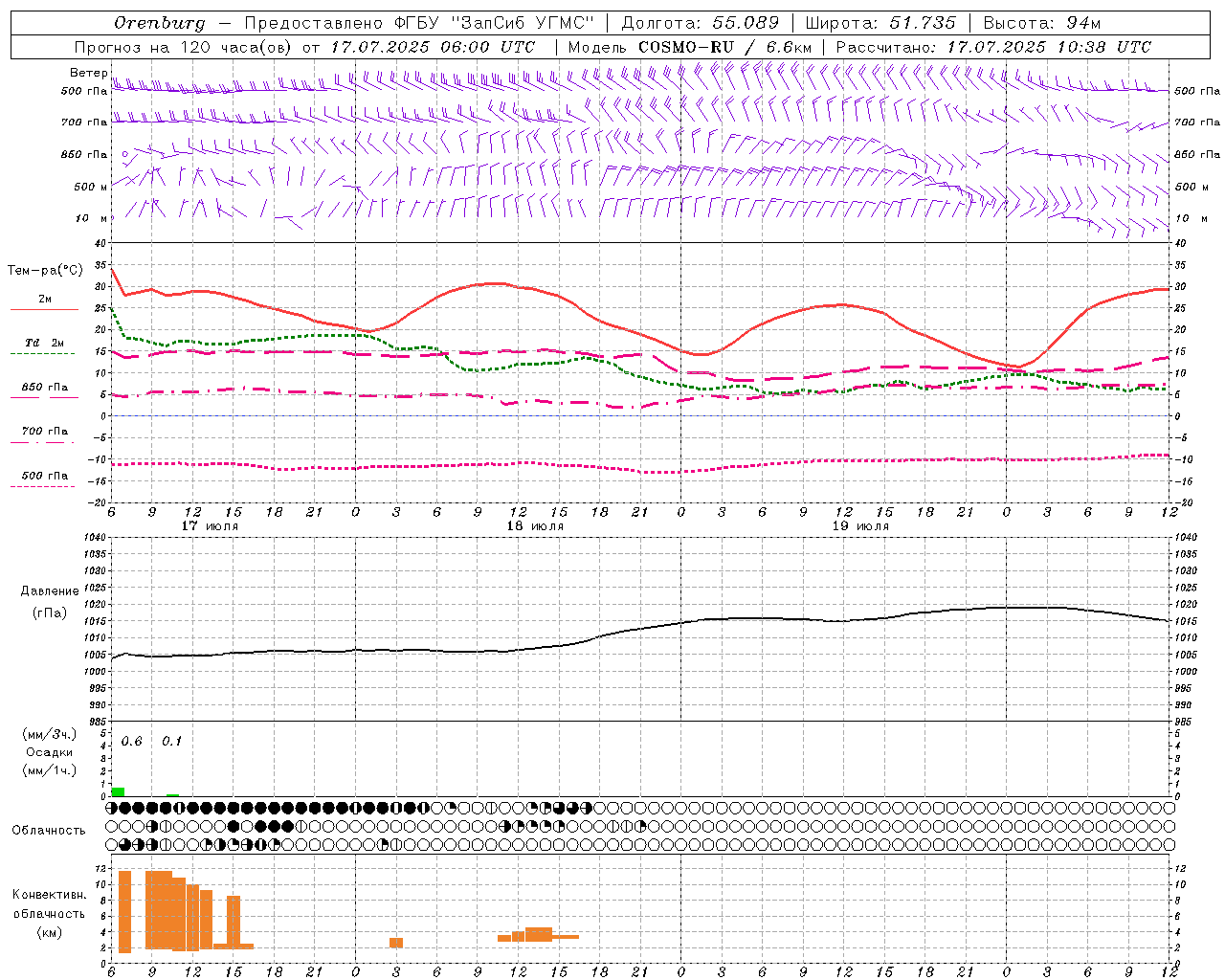Click the (мм/1ч.) precipitation unit label
The height and width of the screenshot is (980, 1225).
tap(50, 769)
